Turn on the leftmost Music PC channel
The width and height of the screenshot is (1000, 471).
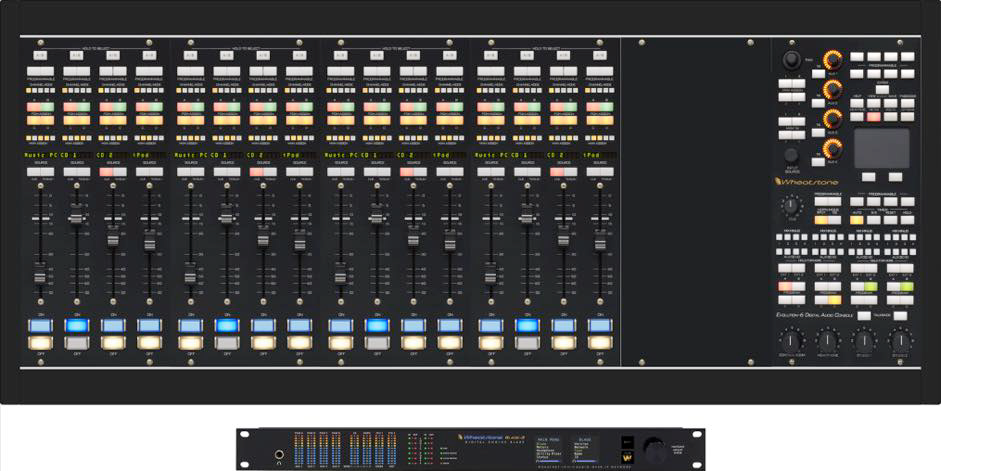40,325
